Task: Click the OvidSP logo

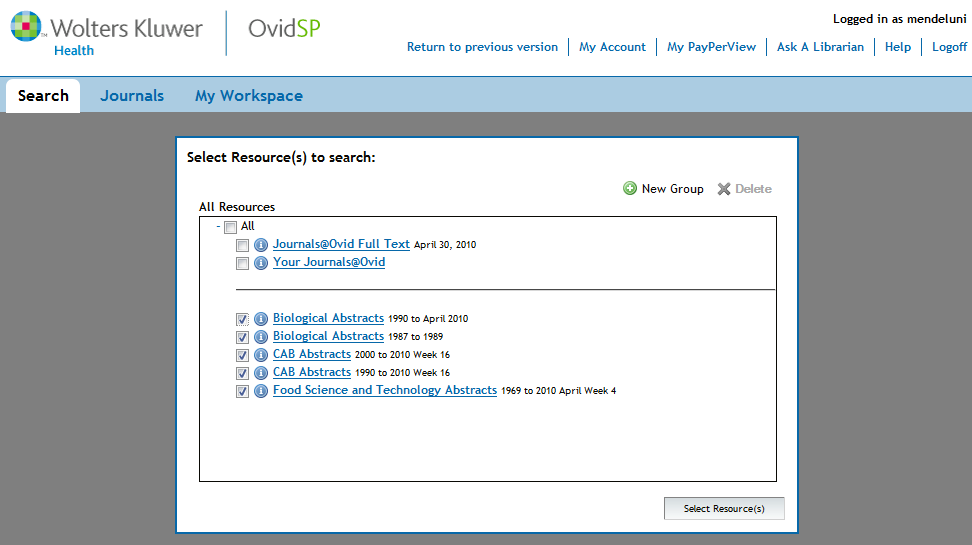Action: (285, 29)
